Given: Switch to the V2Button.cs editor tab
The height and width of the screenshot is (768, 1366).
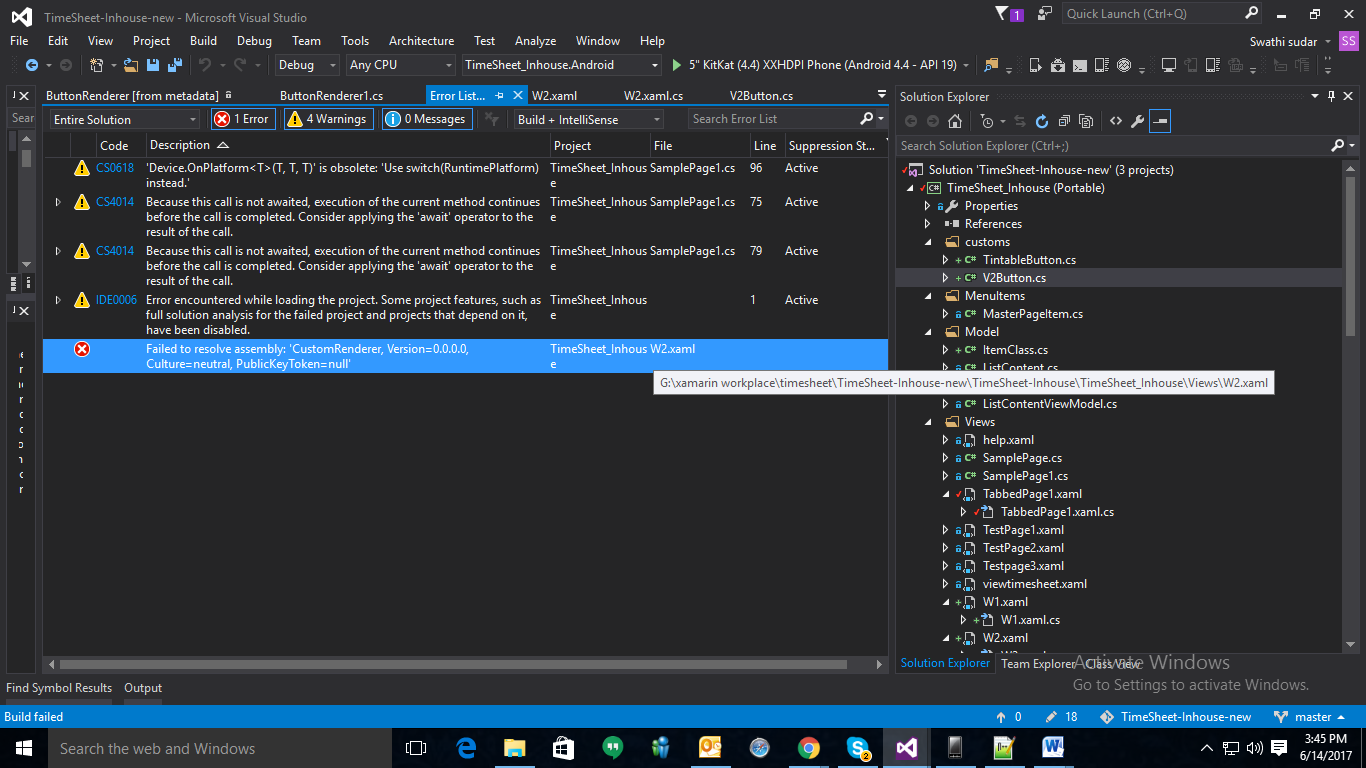Looking at the screenshot, I should click(x=761, y=96).
